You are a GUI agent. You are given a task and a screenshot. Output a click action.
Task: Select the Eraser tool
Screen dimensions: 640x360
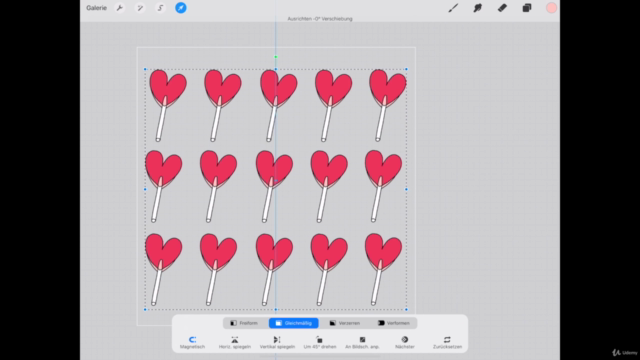click(502, 8)
